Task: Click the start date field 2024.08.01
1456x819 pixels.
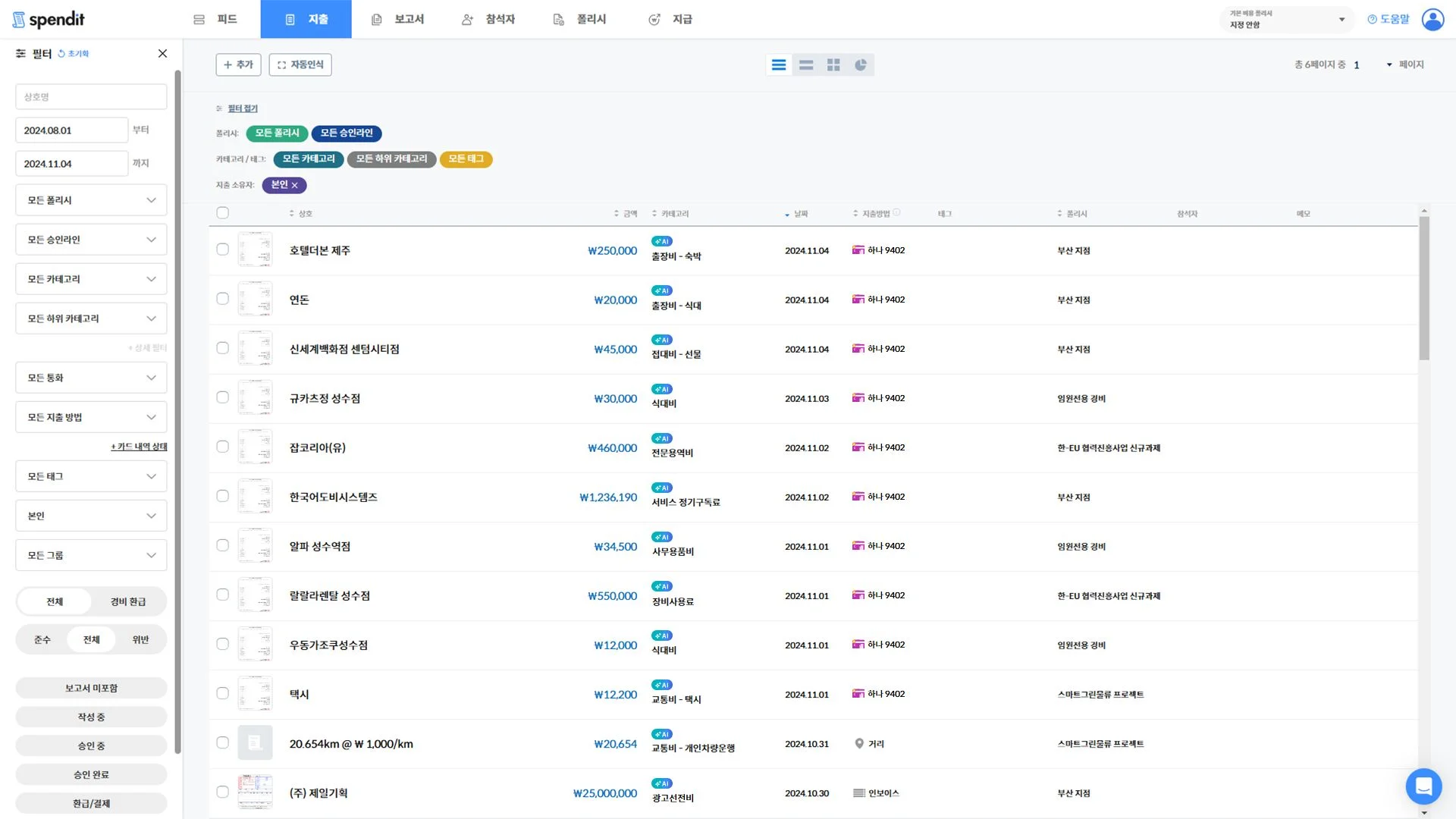Action: click(71, 130)
